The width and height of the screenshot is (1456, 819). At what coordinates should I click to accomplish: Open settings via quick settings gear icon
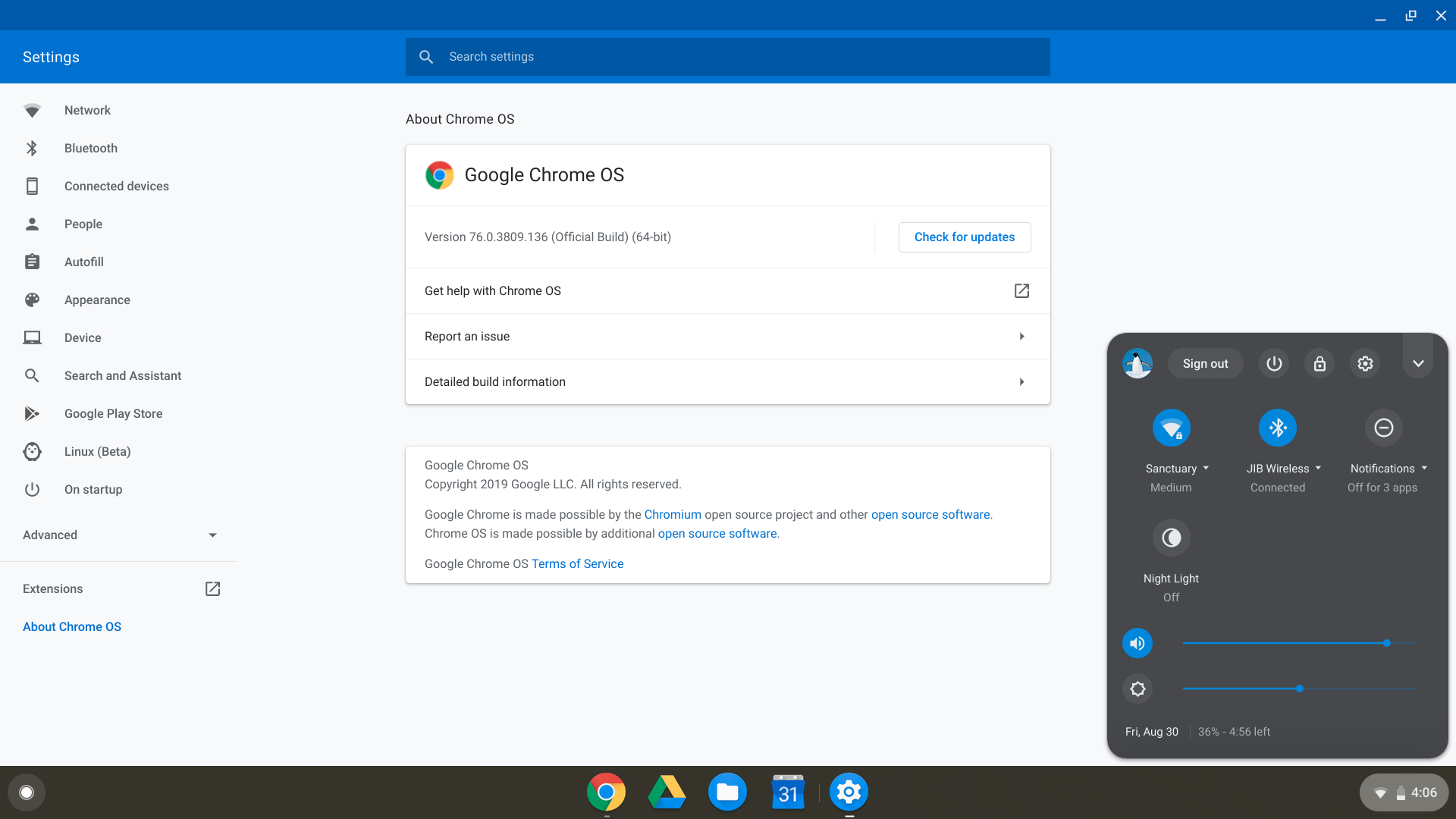point(1365,364)
